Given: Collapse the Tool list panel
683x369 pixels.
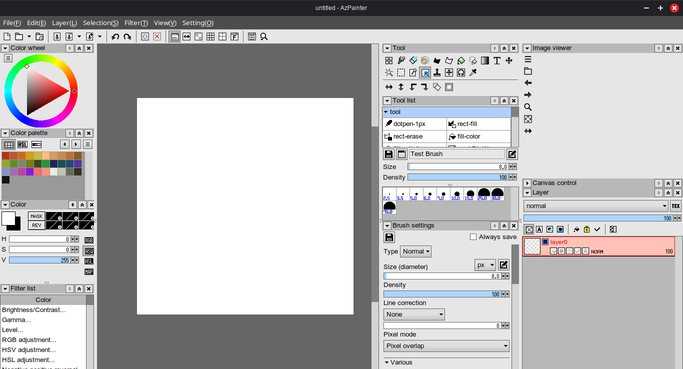Looking at the screenshot, I should 387,100.
